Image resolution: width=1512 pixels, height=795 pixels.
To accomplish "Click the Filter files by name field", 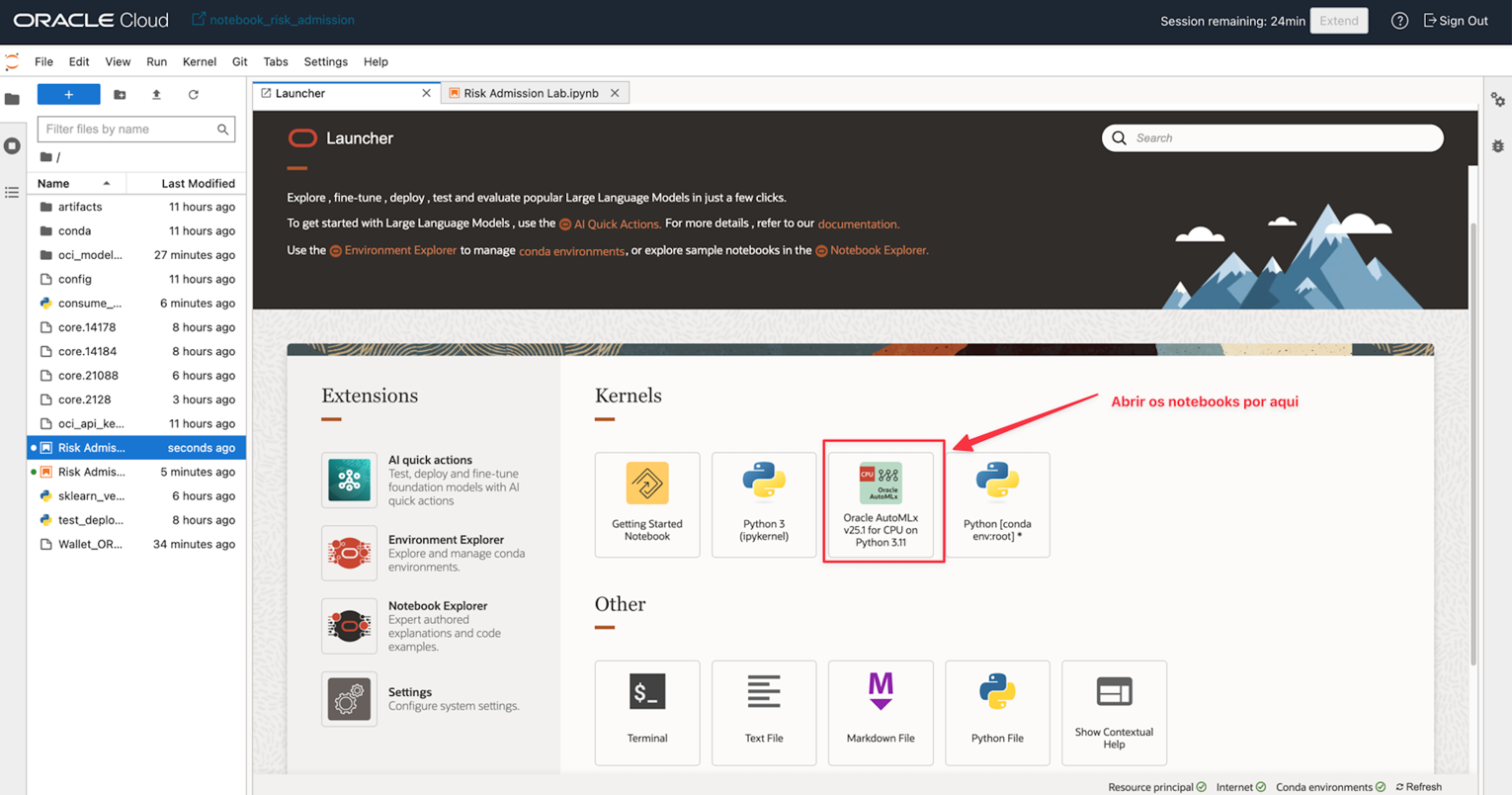I will [128, 130].
